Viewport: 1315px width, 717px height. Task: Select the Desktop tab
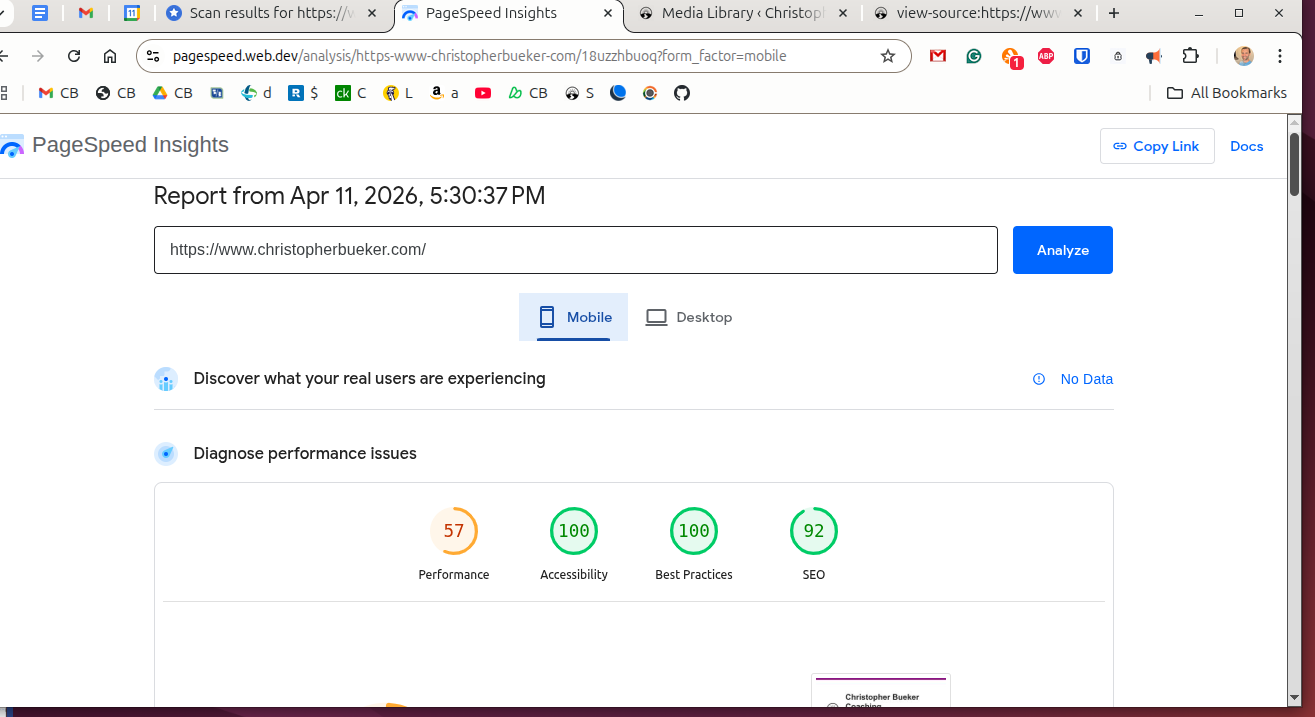689,317
